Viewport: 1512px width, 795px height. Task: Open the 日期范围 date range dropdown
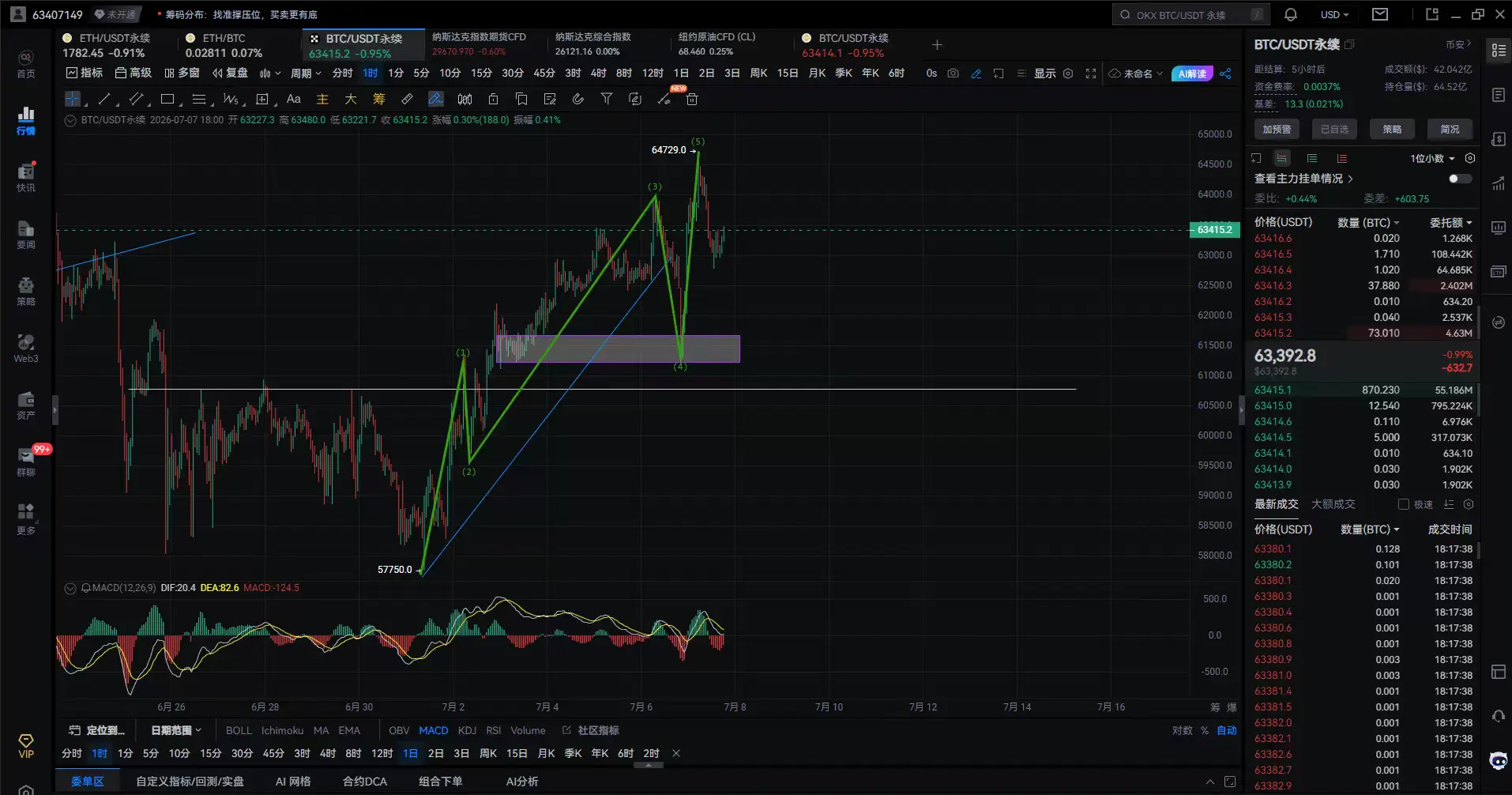click(175, 730)
